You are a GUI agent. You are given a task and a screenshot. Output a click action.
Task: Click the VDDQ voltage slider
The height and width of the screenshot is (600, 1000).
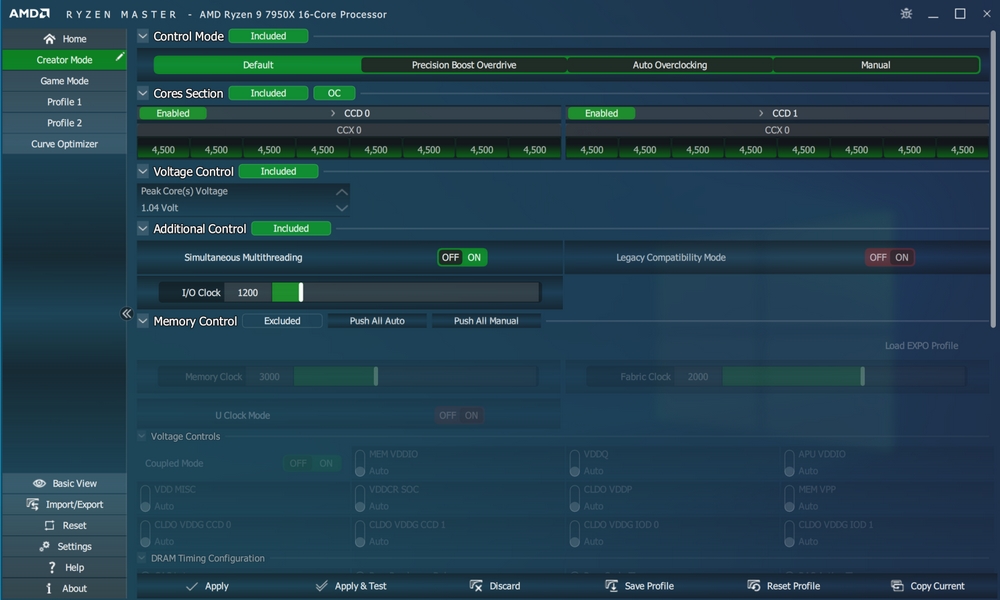[575, 464]
